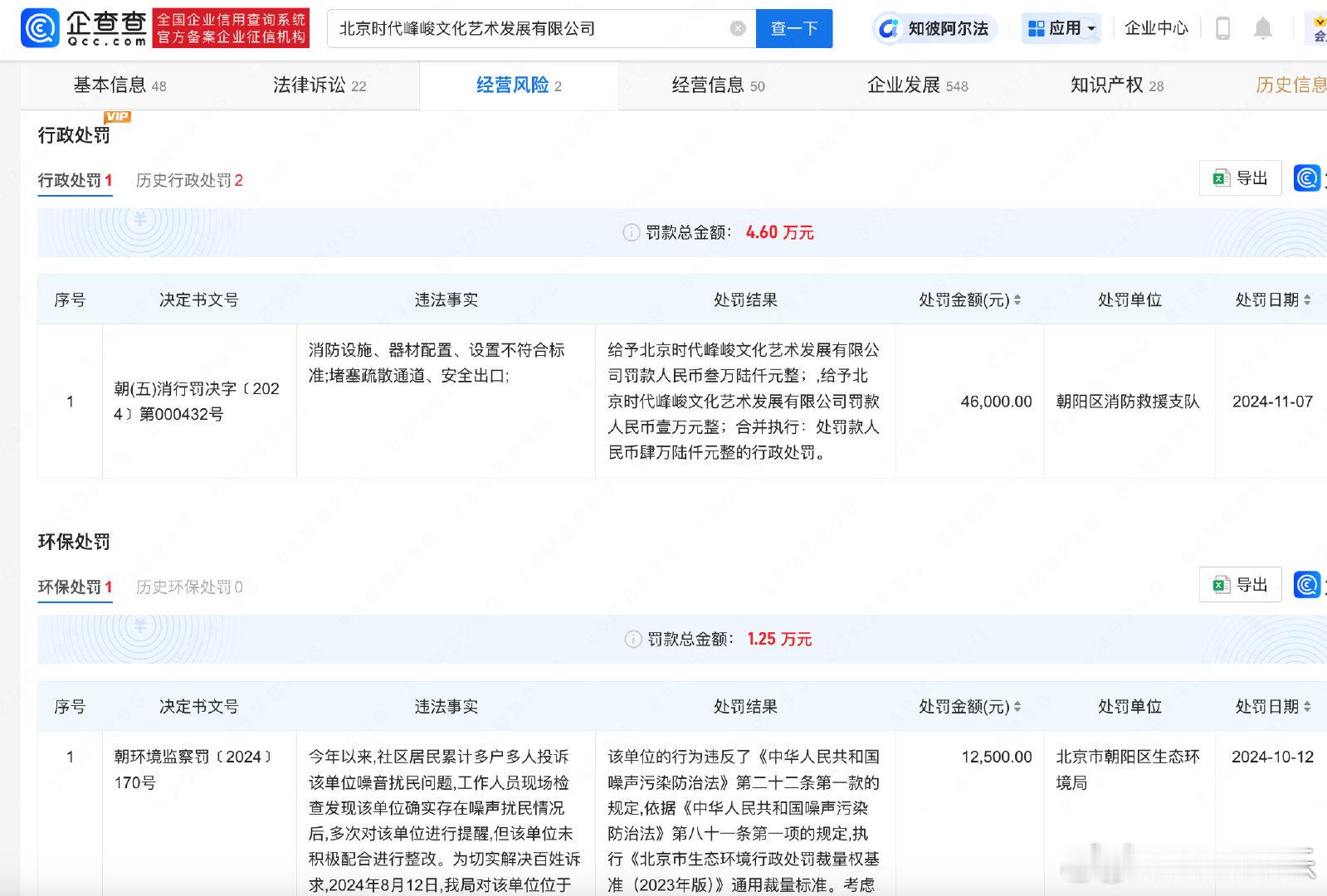Switch to 经营信息 tab
1327x896 pixels.
coord(718,85)
